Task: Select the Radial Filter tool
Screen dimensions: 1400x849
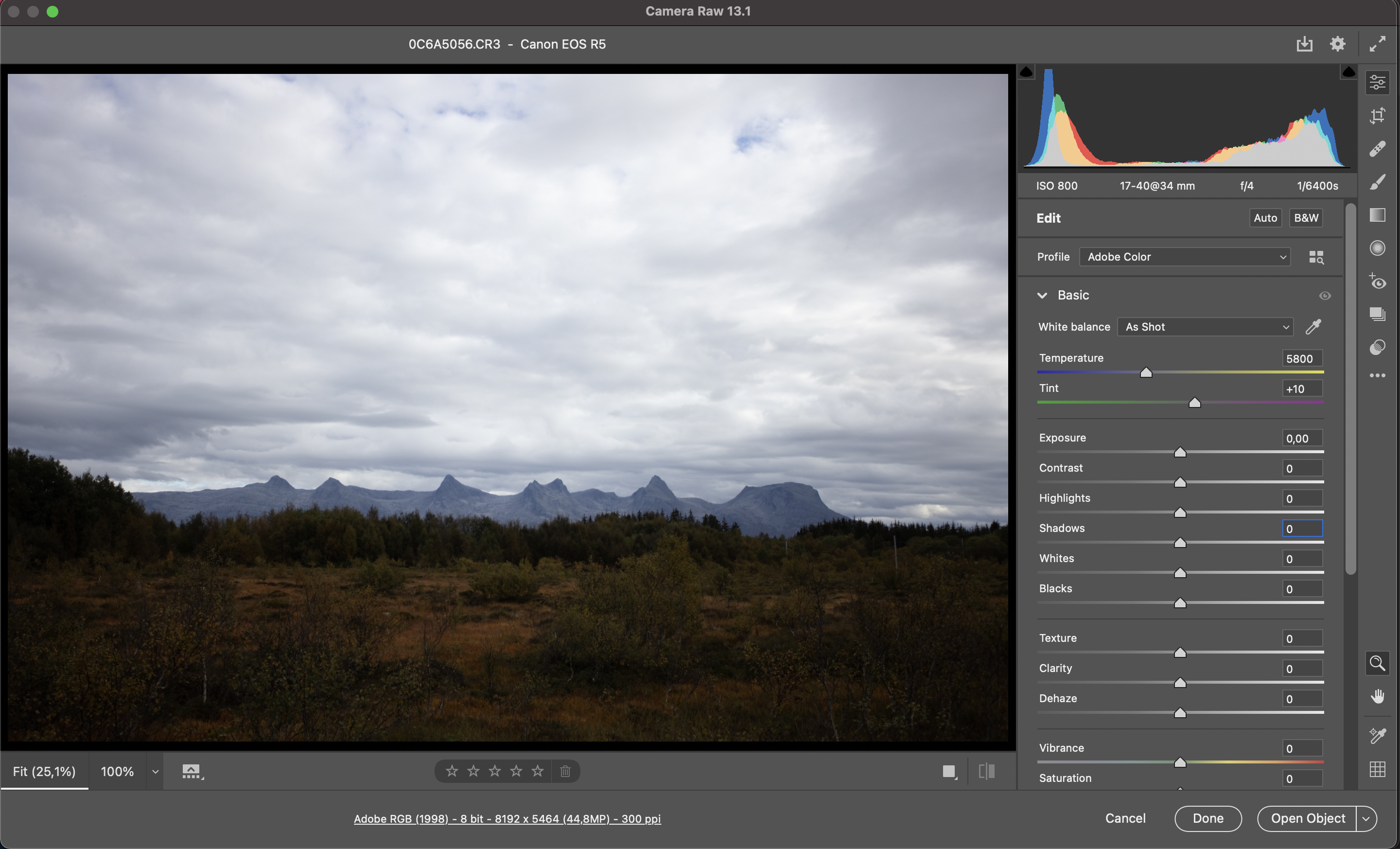Action: pyautogui.click(x=1377, y=248)
